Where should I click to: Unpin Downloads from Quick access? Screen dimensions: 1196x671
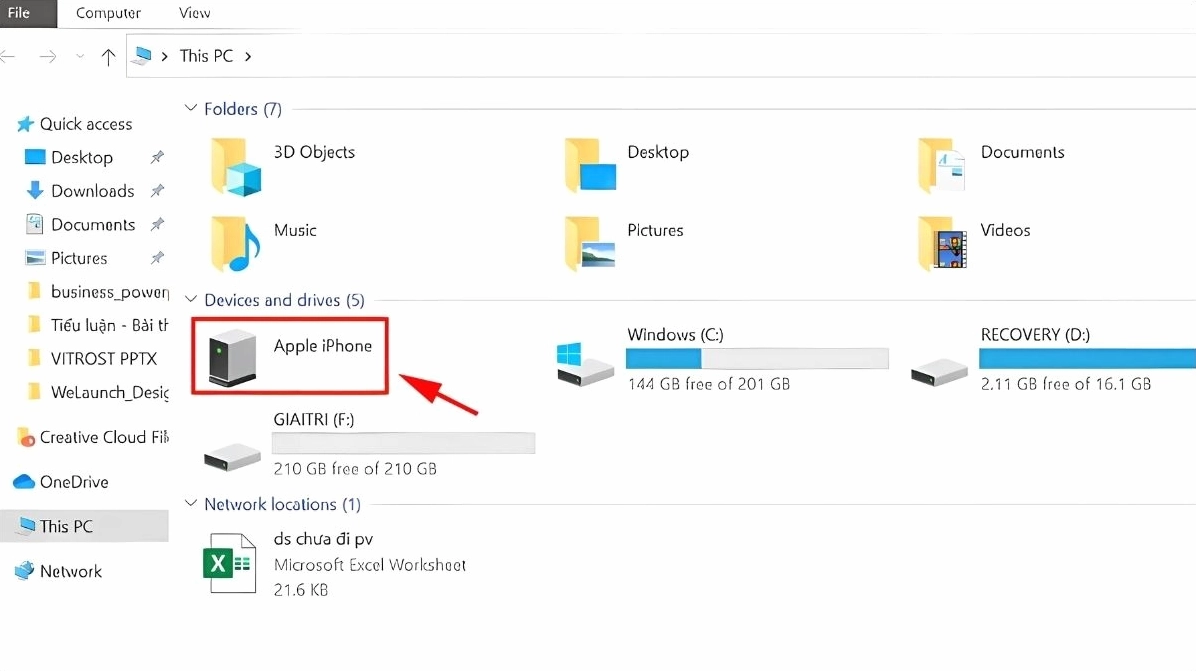point(157,191)
